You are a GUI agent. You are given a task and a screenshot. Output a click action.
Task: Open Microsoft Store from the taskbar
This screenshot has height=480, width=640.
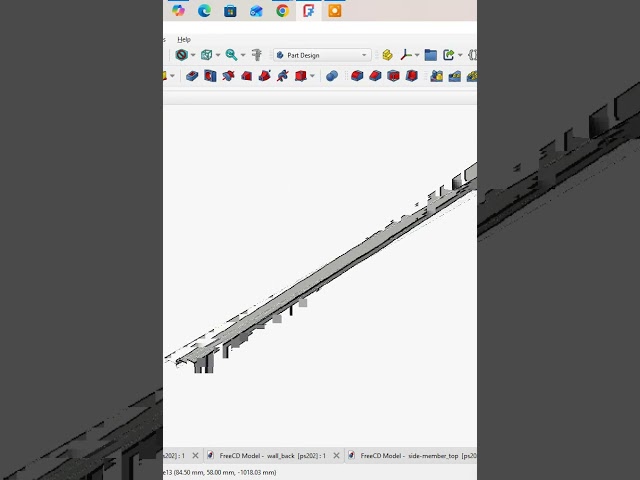coord(230,11)
